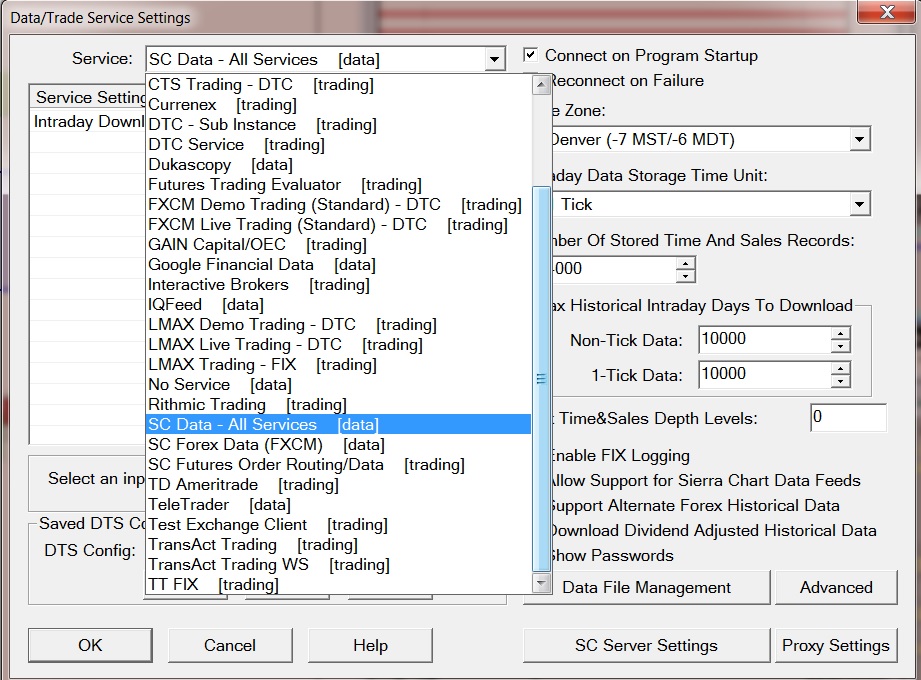Choose TD Ameritrade service
The width and height of the screenshot is (921, 680).
[x=338, y=484]
